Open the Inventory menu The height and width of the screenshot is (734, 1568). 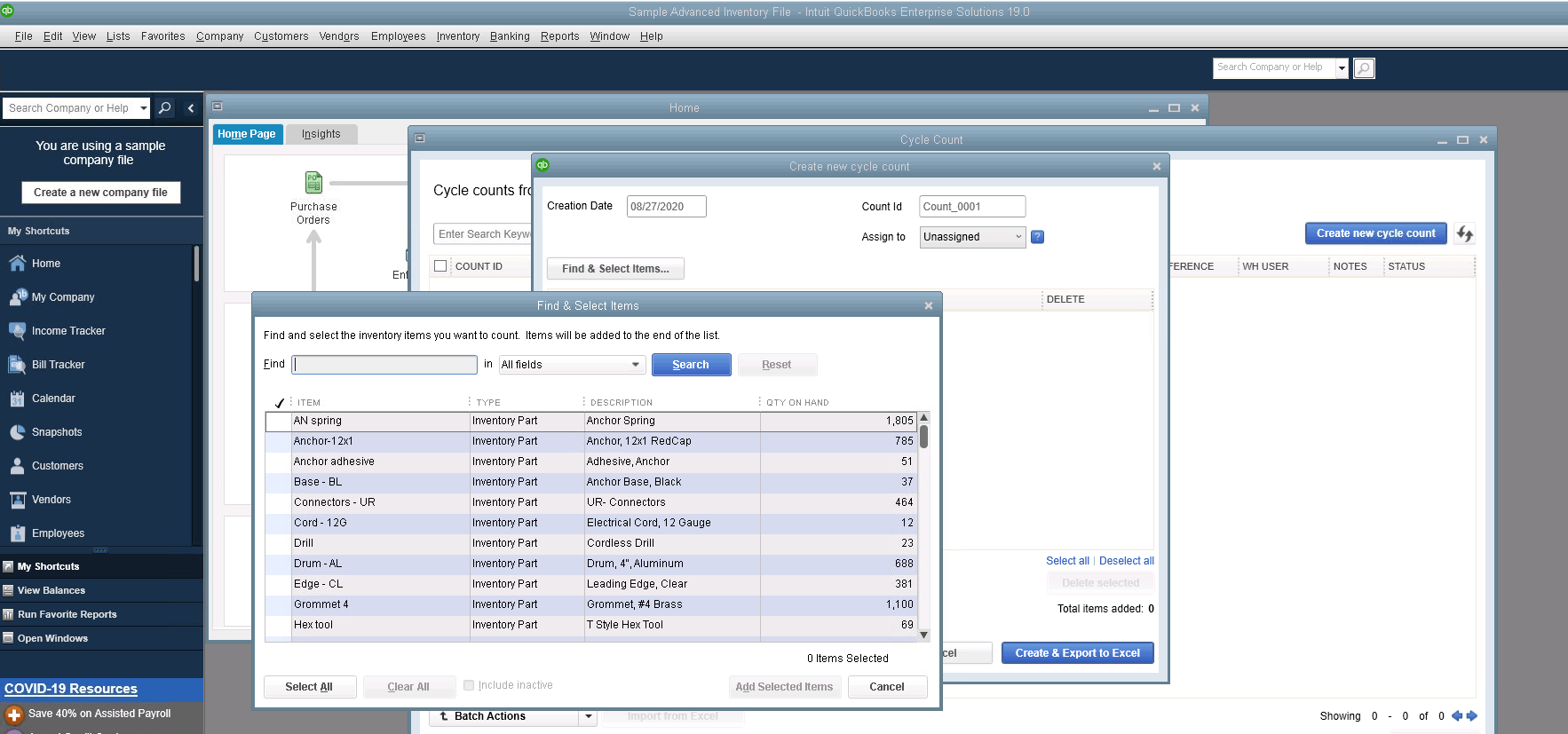(457, 36)
